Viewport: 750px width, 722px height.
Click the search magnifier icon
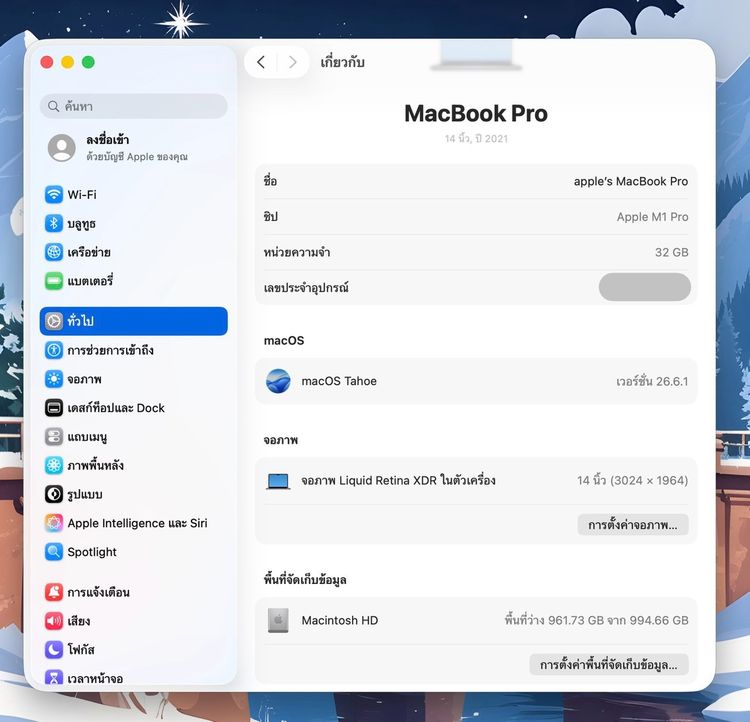point(54,106)
